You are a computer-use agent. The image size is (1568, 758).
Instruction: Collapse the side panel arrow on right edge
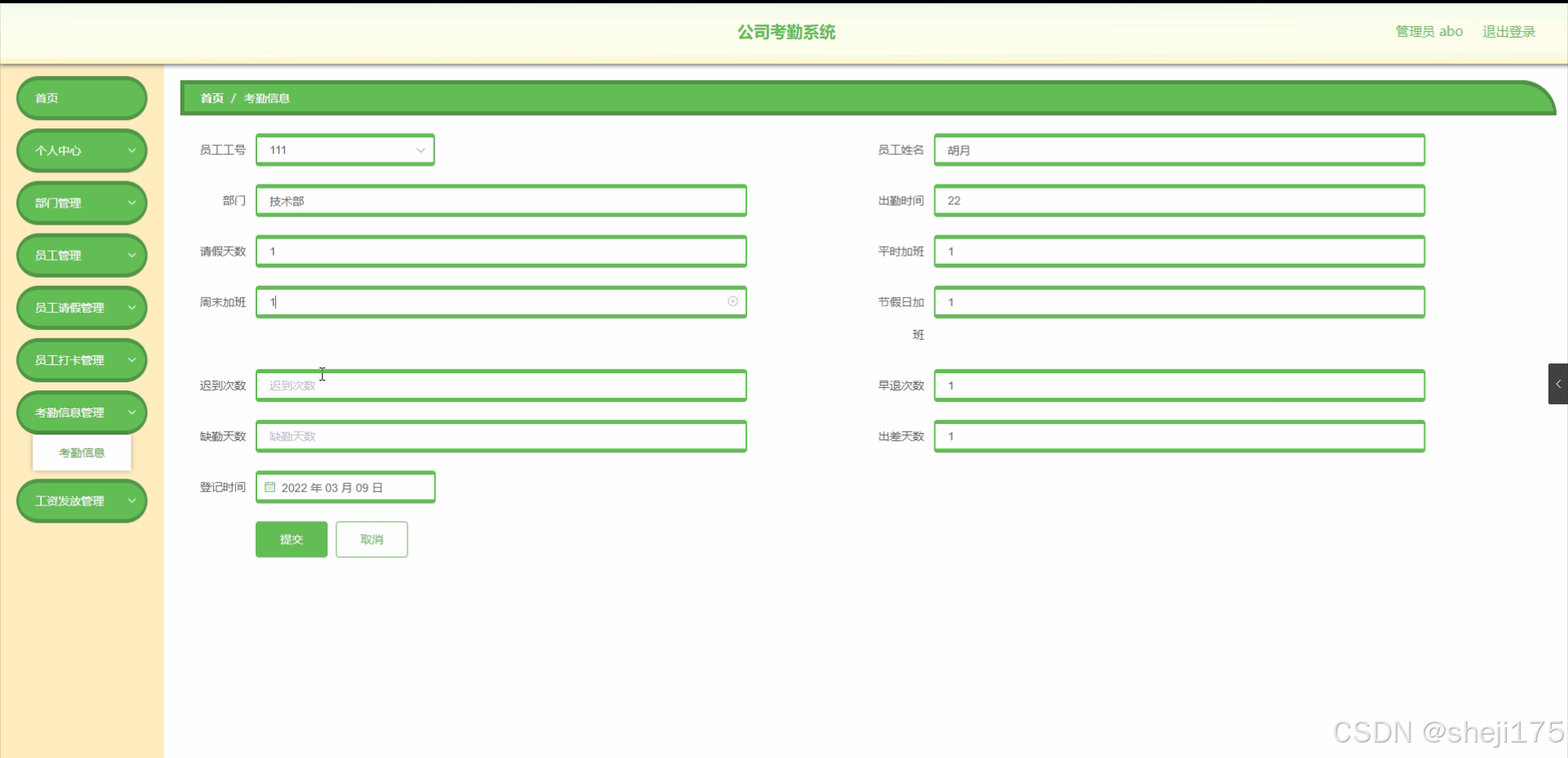[1558, 384]
